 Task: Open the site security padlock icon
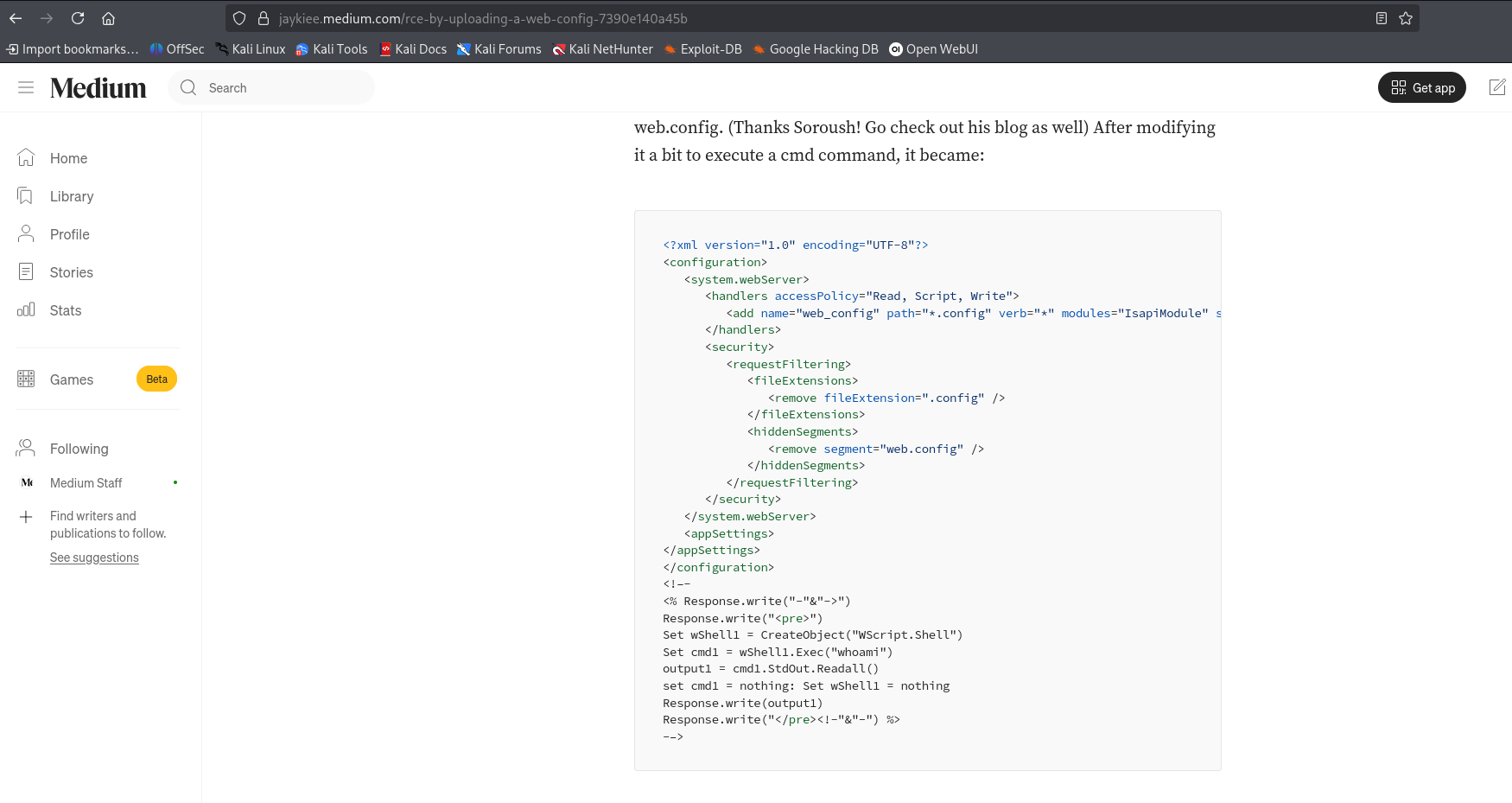(264, 18)
